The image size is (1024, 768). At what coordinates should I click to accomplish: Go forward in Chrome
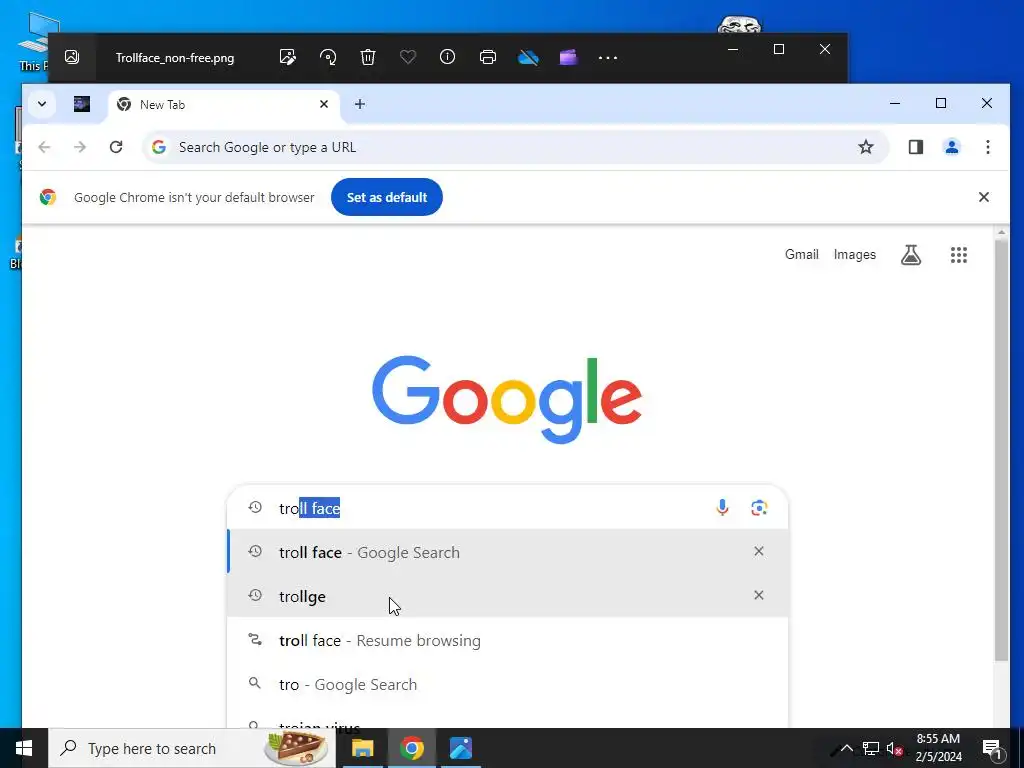tap(80, 148)
